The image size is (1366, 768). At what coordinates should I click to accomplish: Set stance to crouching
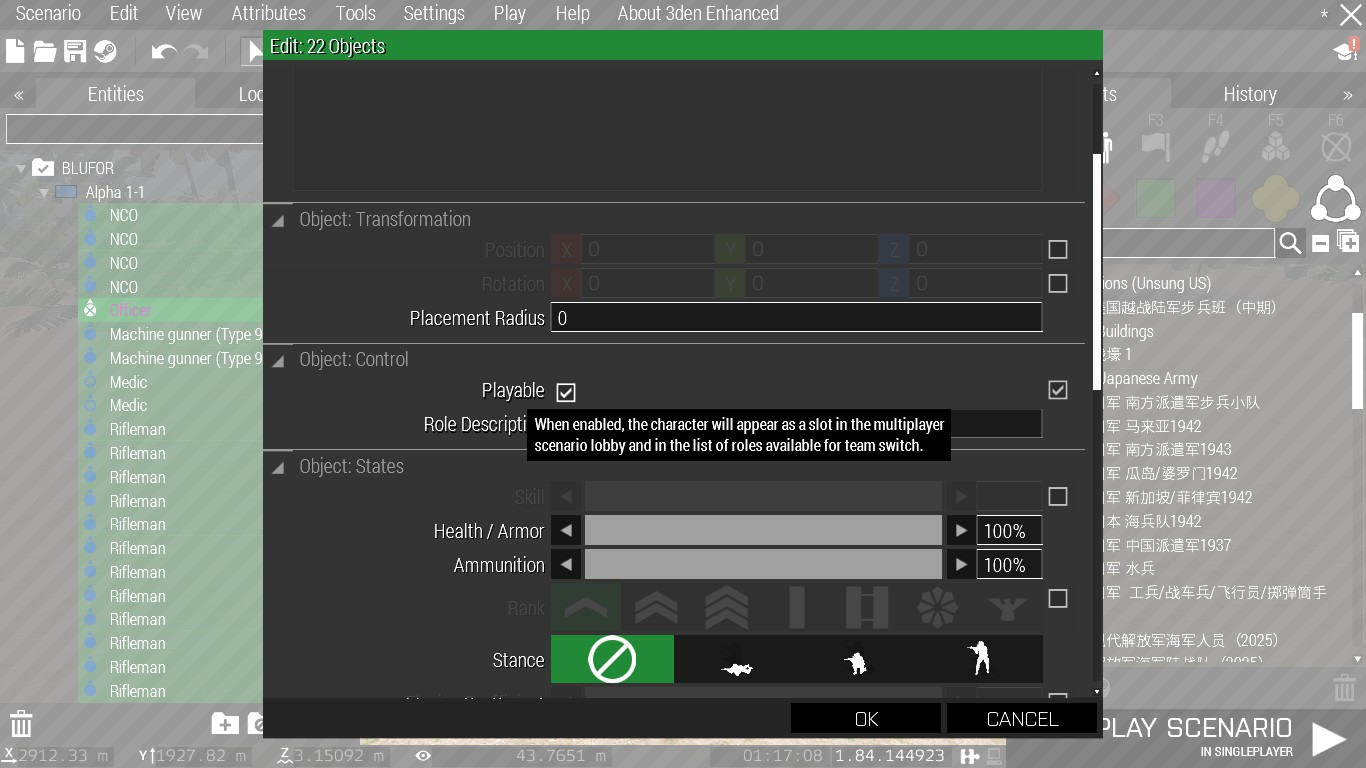(858, 660)
